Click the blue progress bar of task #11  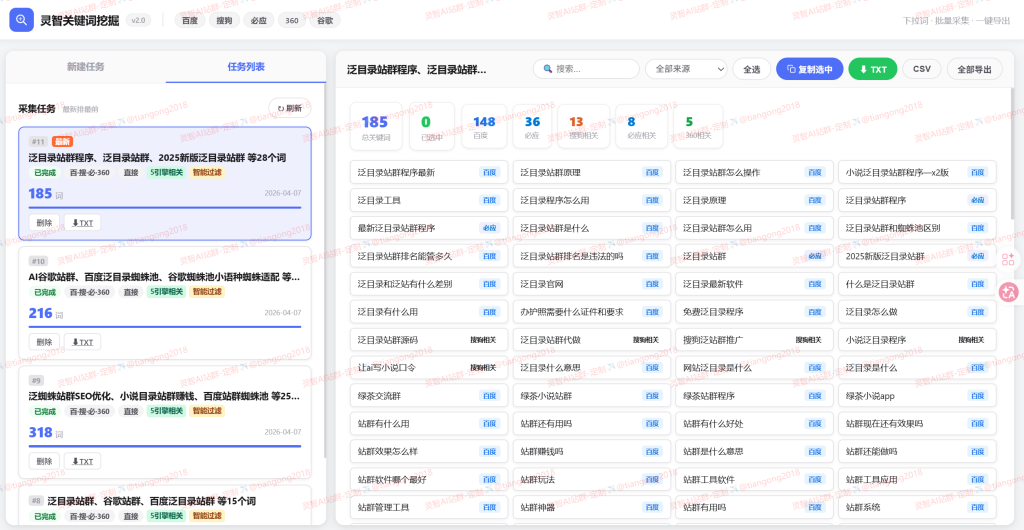tap(165, 207)
